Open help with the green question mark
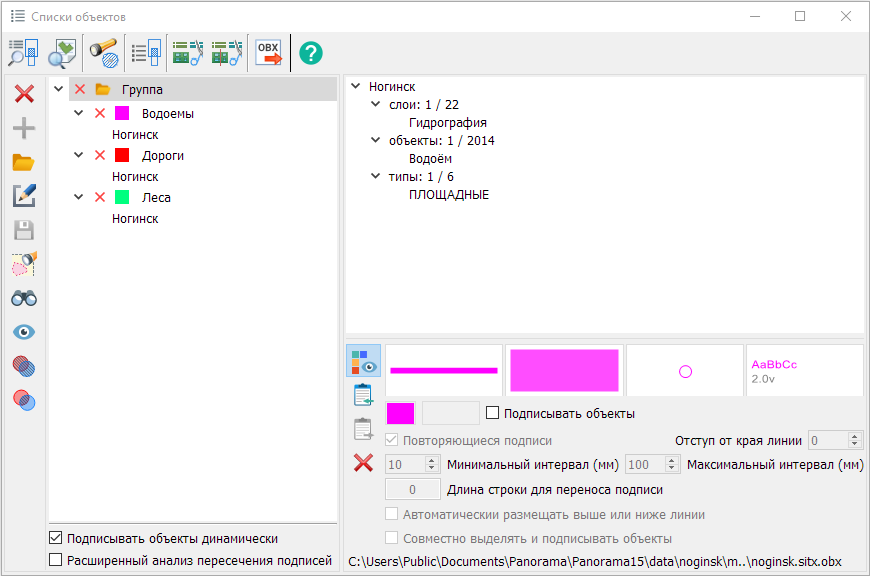This screenshot has width=870, height=576. pyautogui.click(x=312, y=53)
